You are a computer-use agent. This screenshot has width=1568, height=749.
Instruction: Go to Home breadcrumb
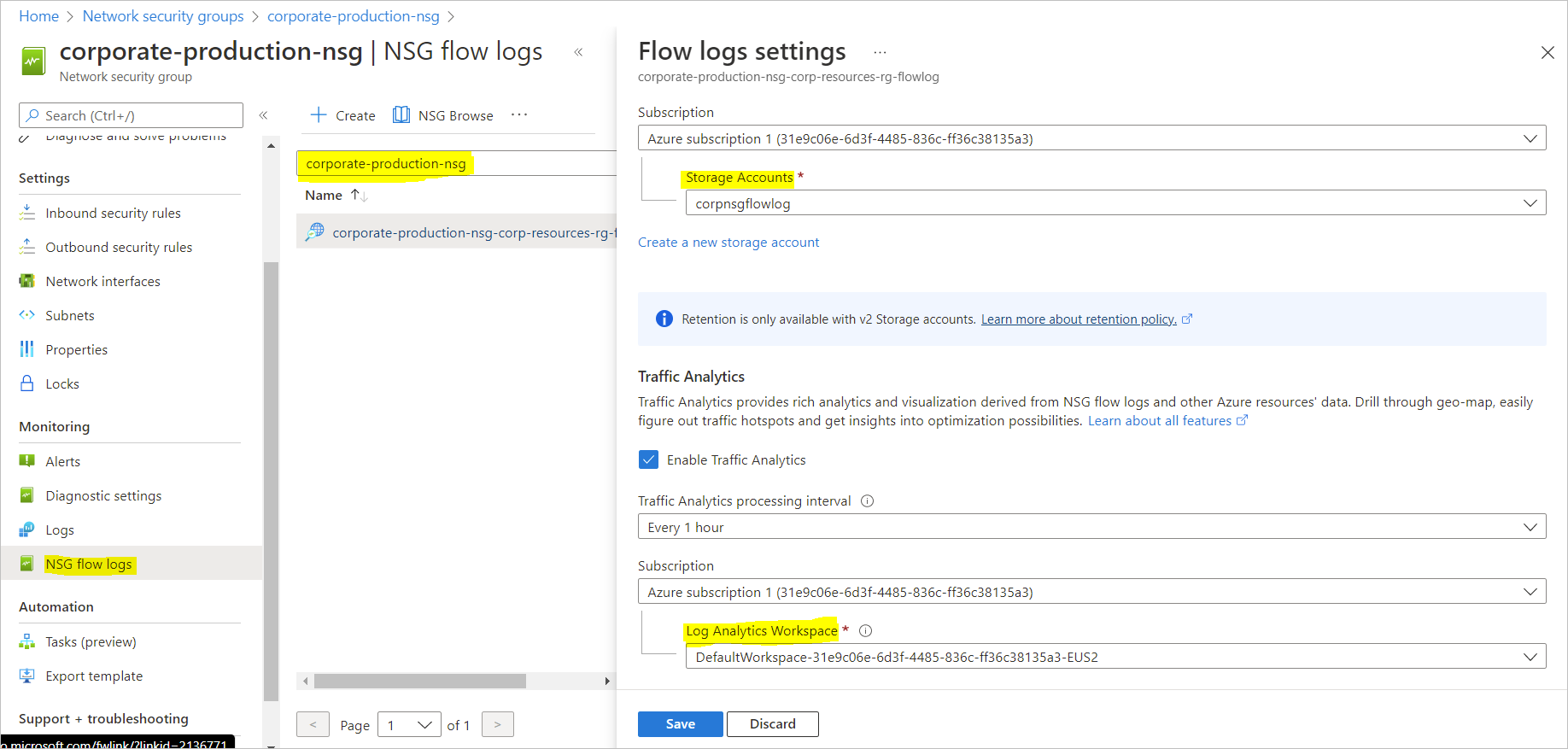point(39,16)
